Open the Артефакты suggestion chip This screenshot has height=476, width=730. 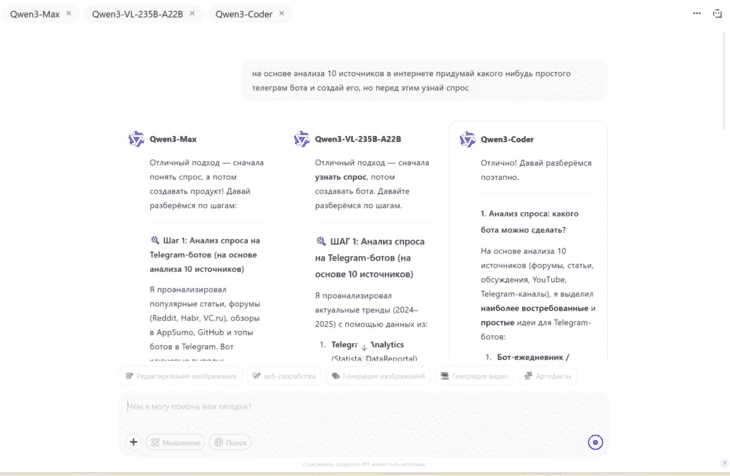pos(548,376)
